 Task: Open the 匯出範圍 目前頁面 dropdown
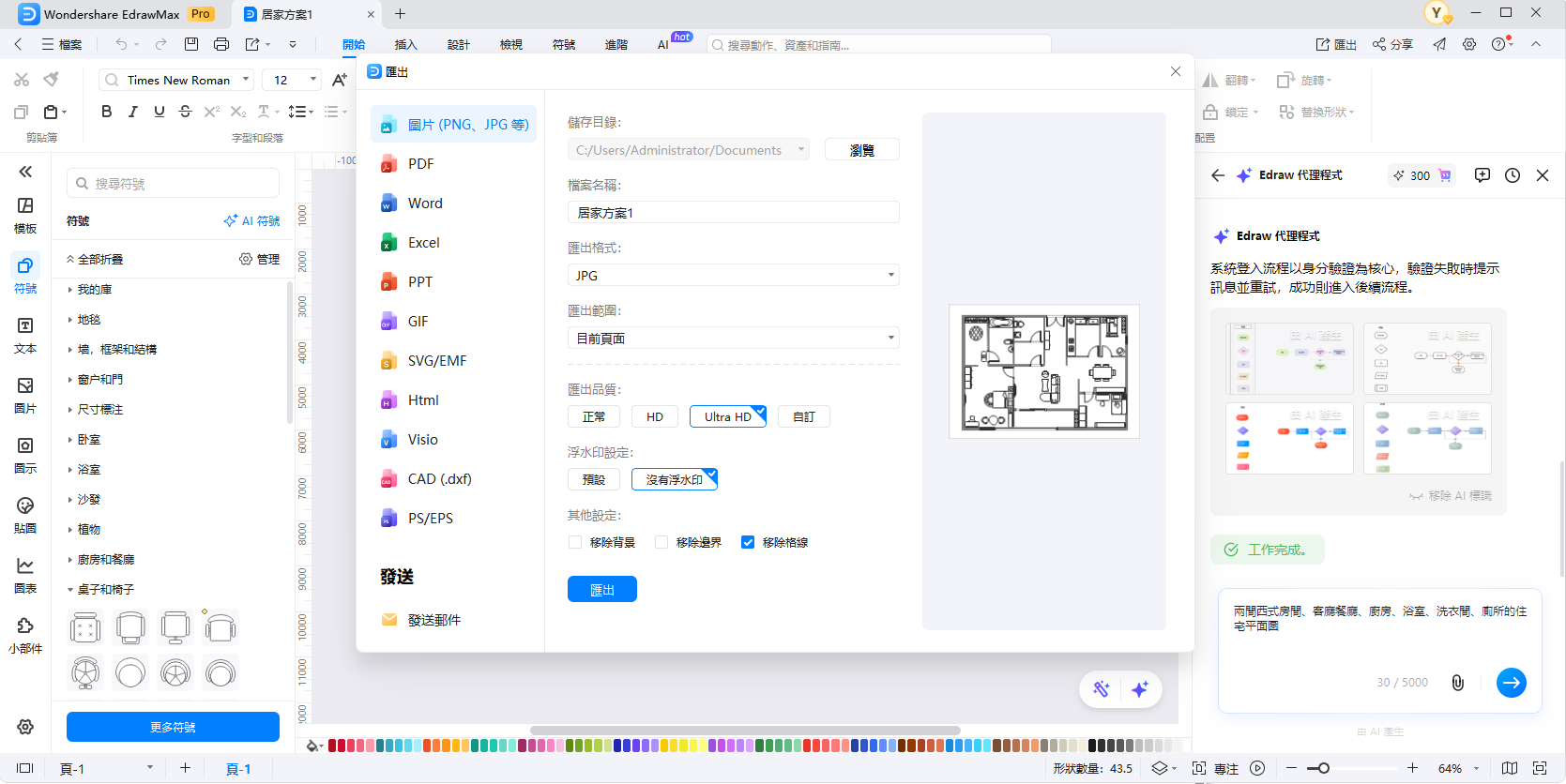coord(734,338)
